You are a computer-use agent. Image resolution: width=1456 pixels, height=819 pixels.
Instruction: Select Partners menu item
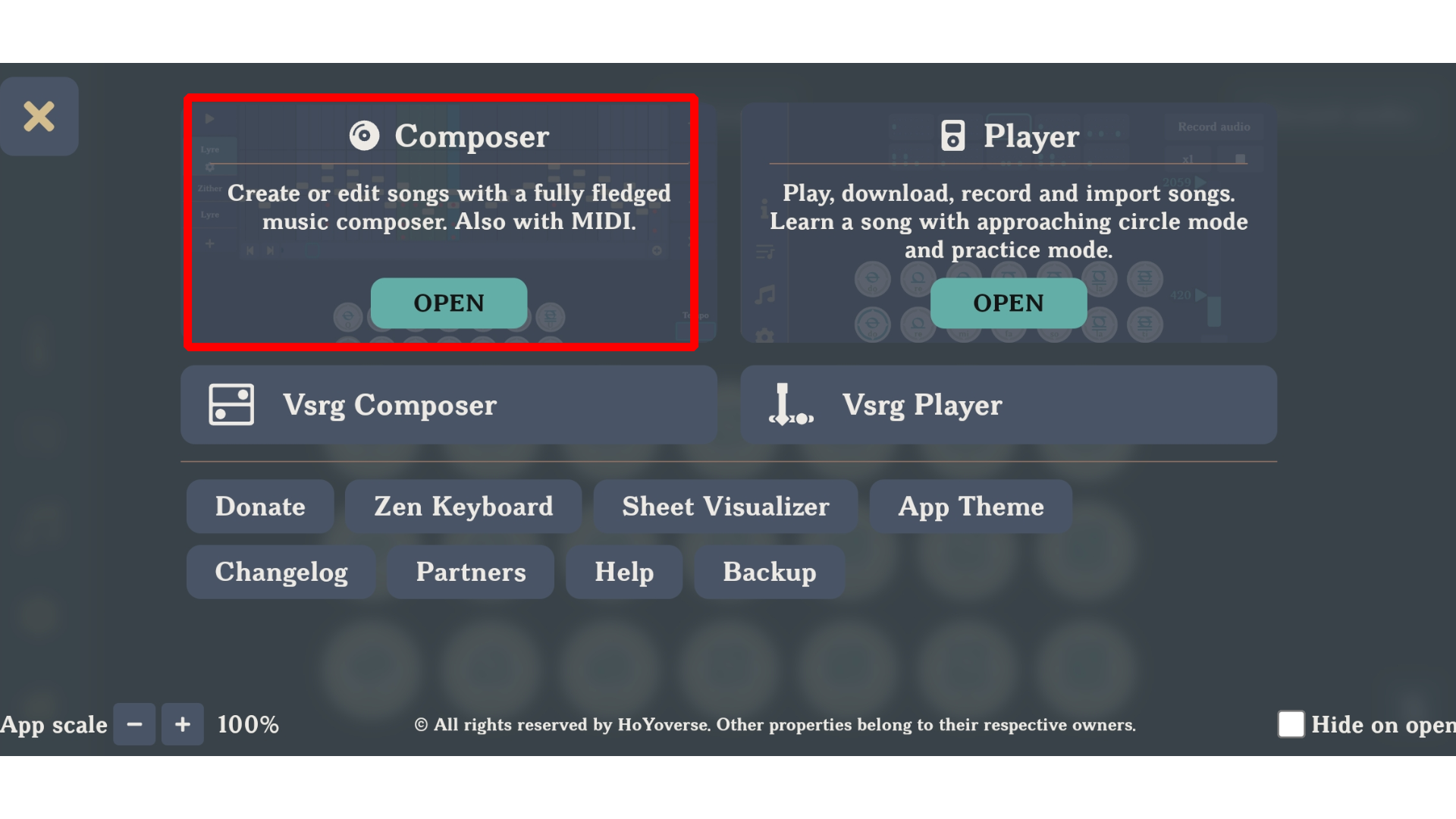[x=471, y=571]
